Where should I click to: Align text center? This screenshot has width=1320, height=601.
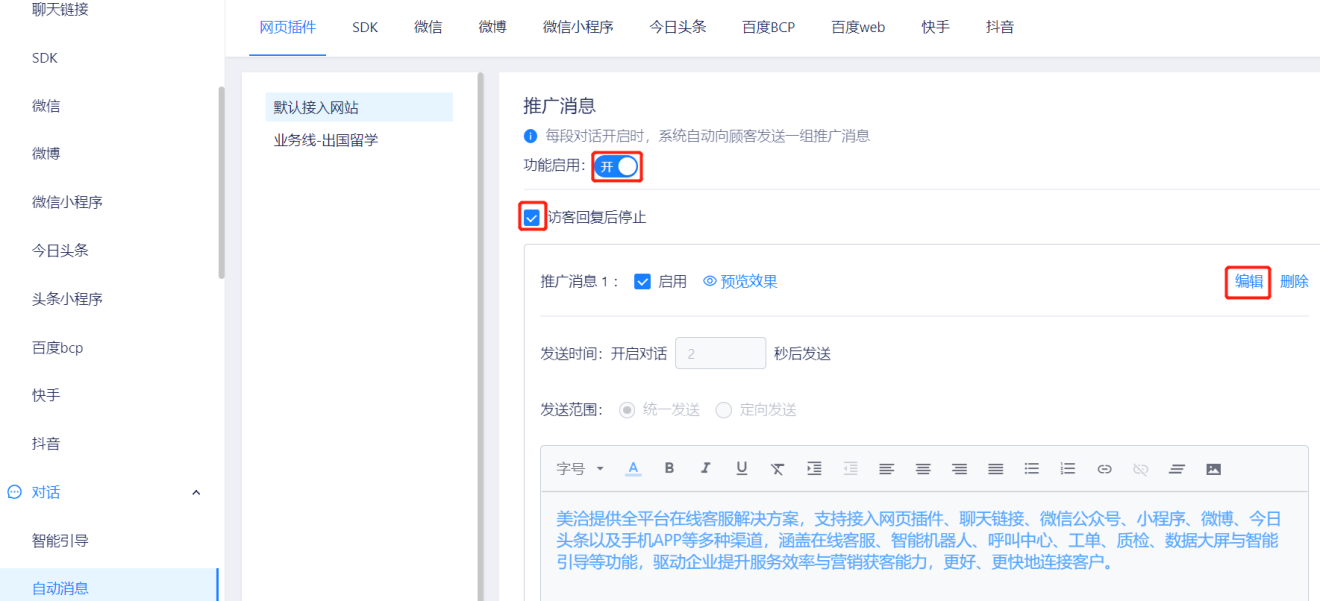[x=923, y=468]
